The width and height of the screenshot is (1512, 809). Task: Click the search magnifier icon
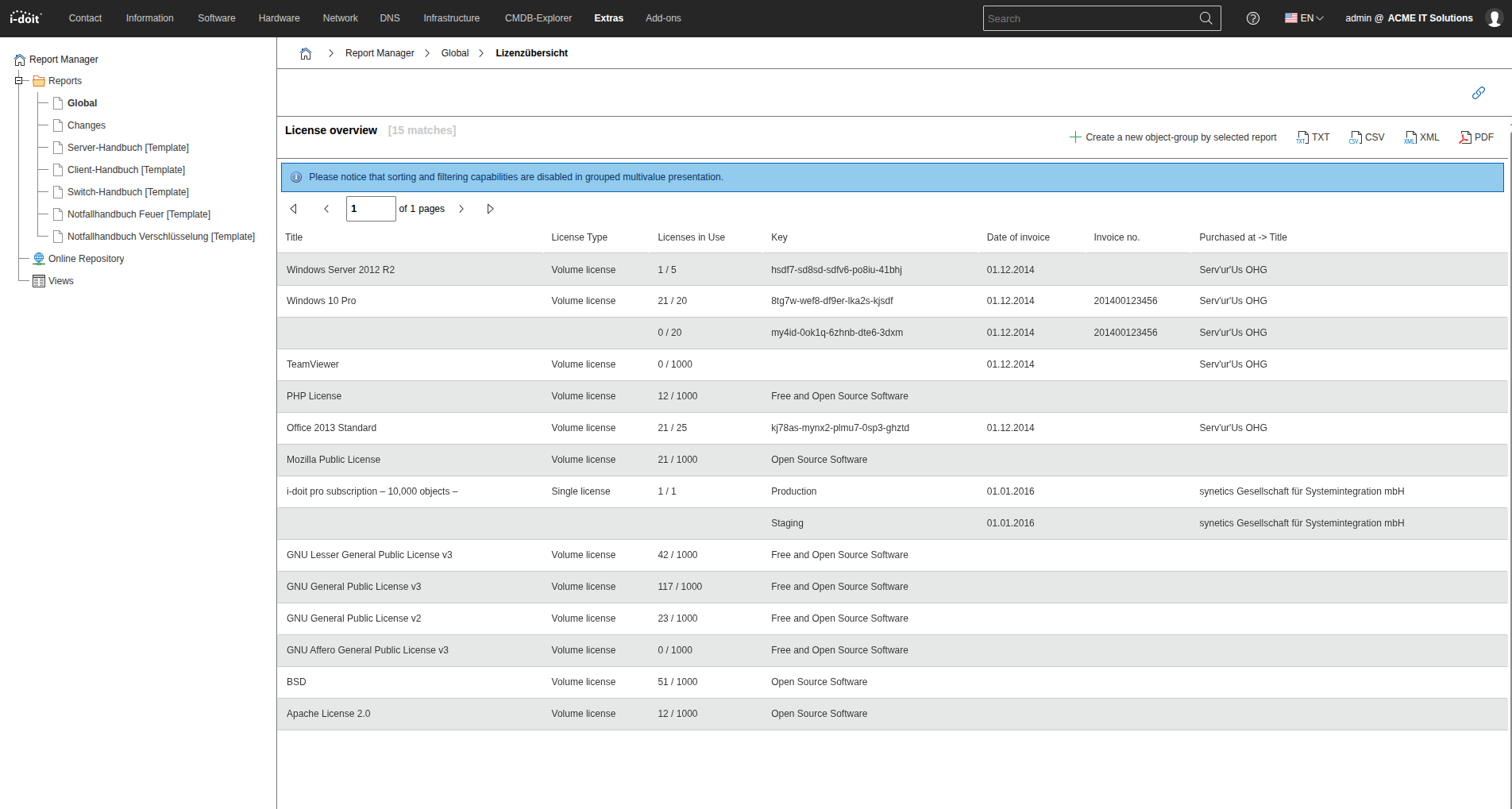[1205, 18]
